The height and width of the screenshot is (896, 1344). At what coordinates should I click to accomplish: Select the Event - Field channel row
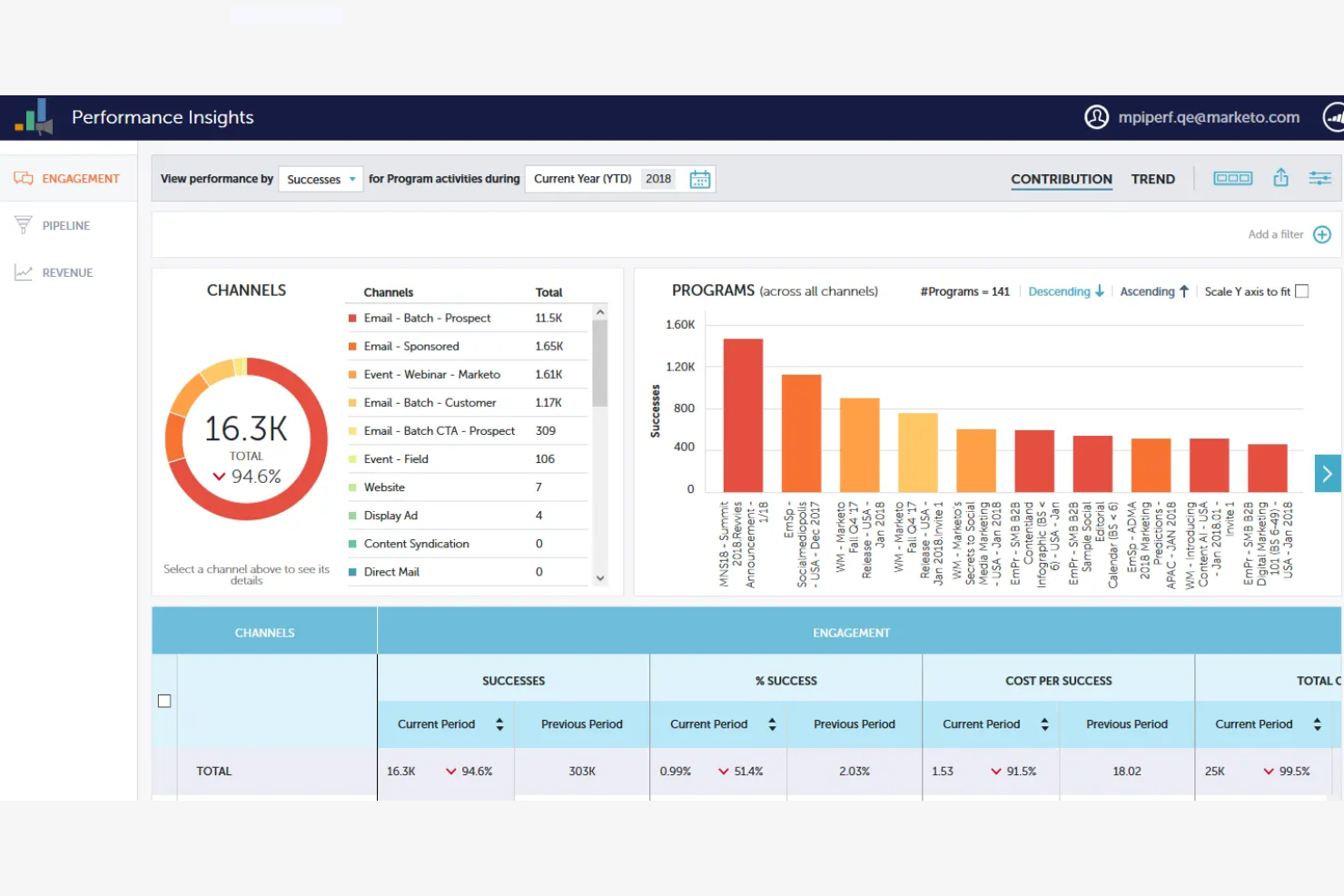468,458
